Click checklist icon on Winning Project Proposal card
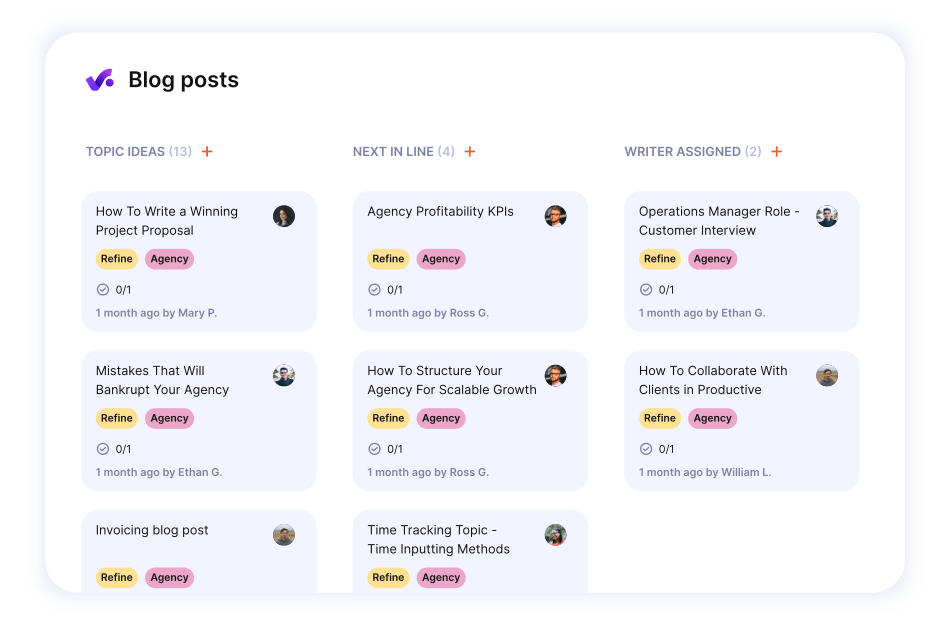This screenshot has width=950, height=618. pyautogui.click(x=103, y=290)
